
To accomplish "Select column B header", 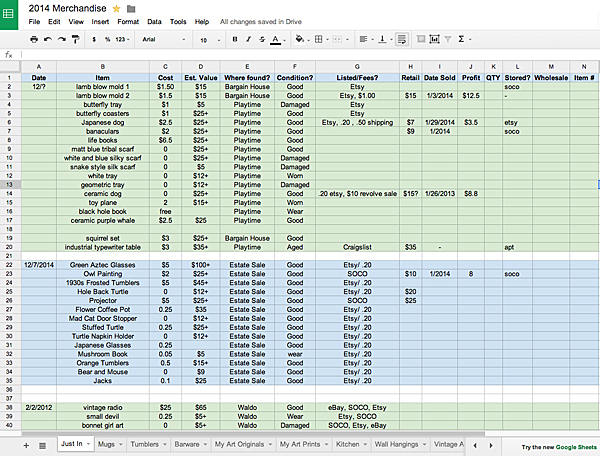I will coord(103,67).
